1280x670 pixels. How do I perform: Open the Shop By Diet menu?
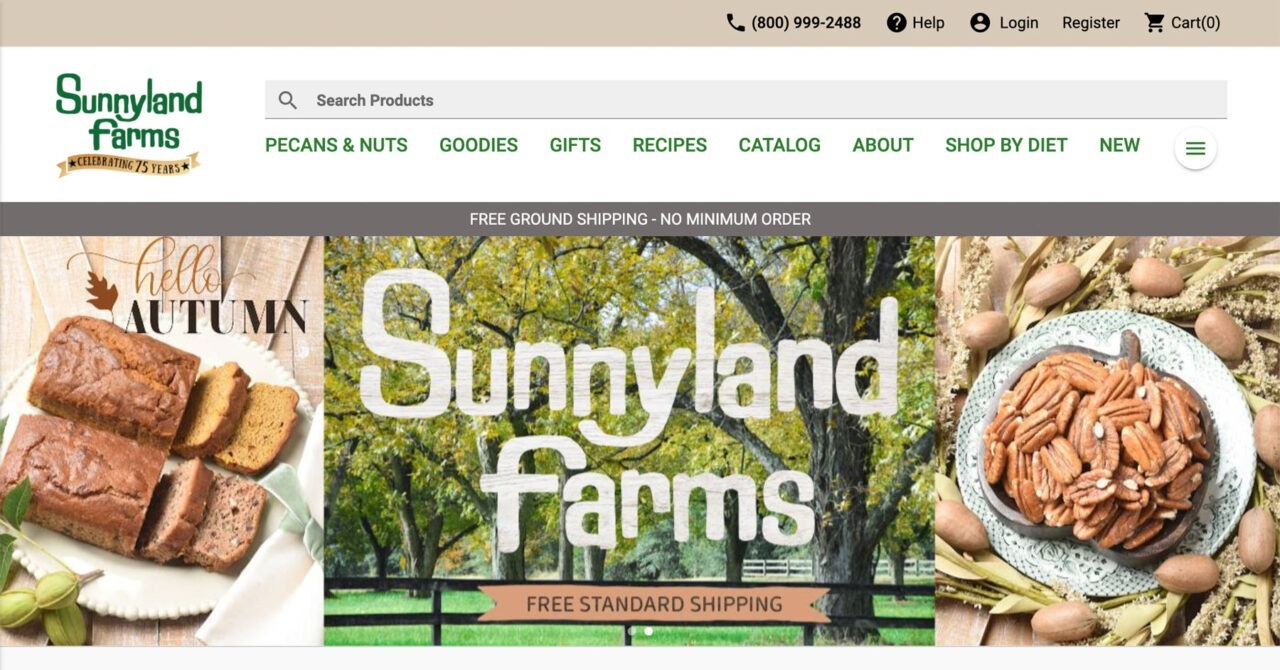tap(1006, 145)
